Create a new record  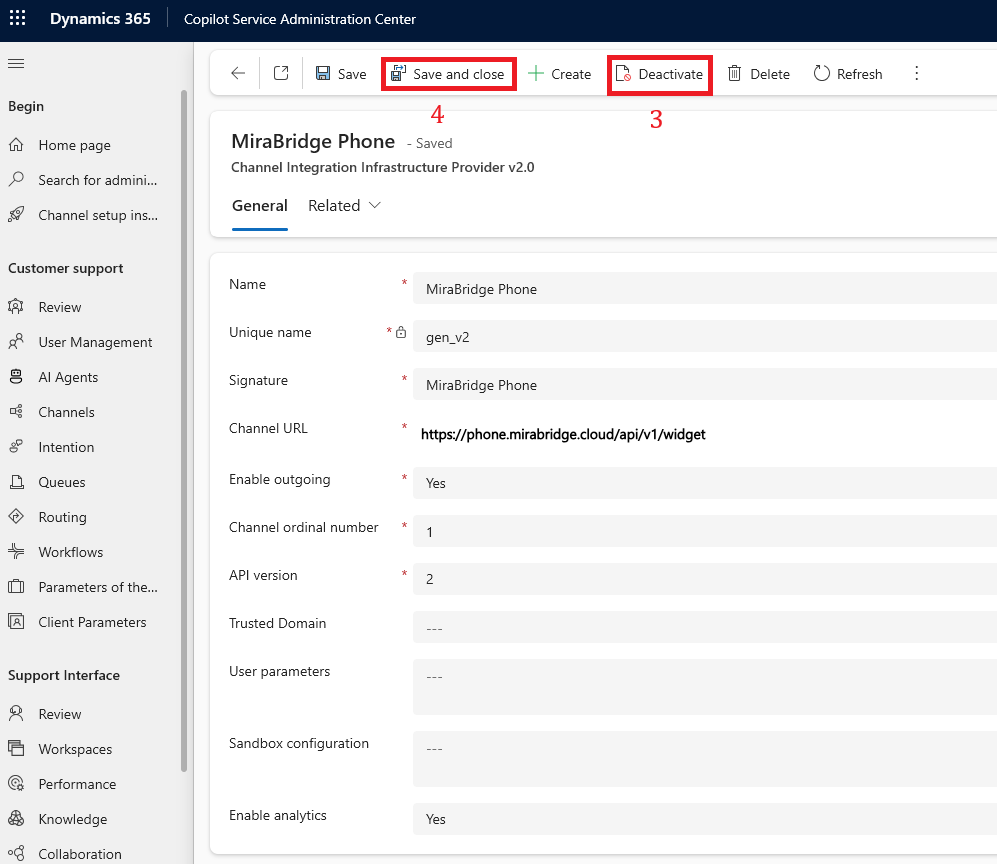[x=559, y=74]
